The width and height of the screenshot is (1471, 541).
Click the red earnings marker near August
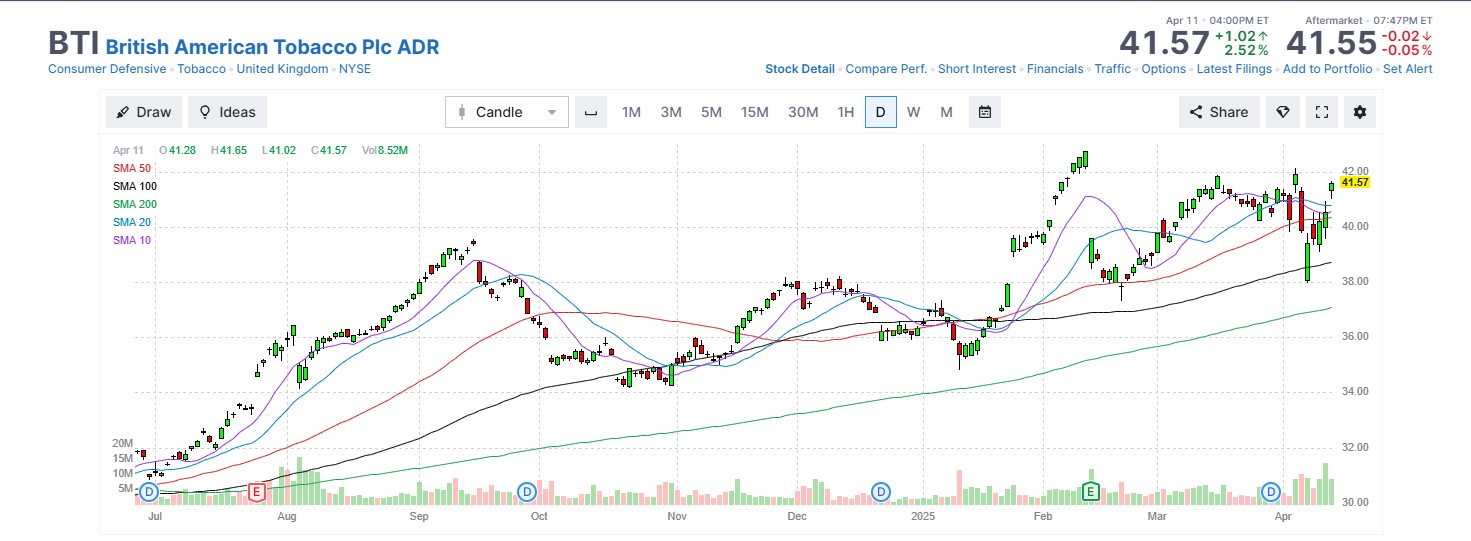point(257,491)
